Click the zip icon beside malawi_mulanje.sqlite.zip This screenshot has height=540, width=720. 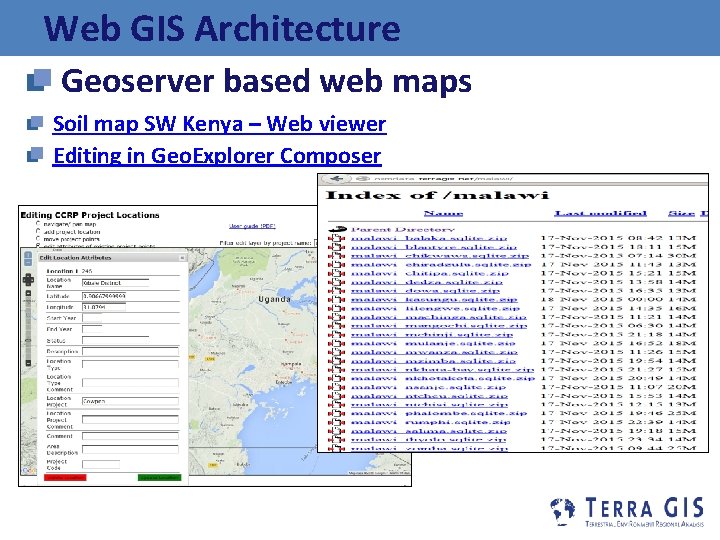(337, 343)
